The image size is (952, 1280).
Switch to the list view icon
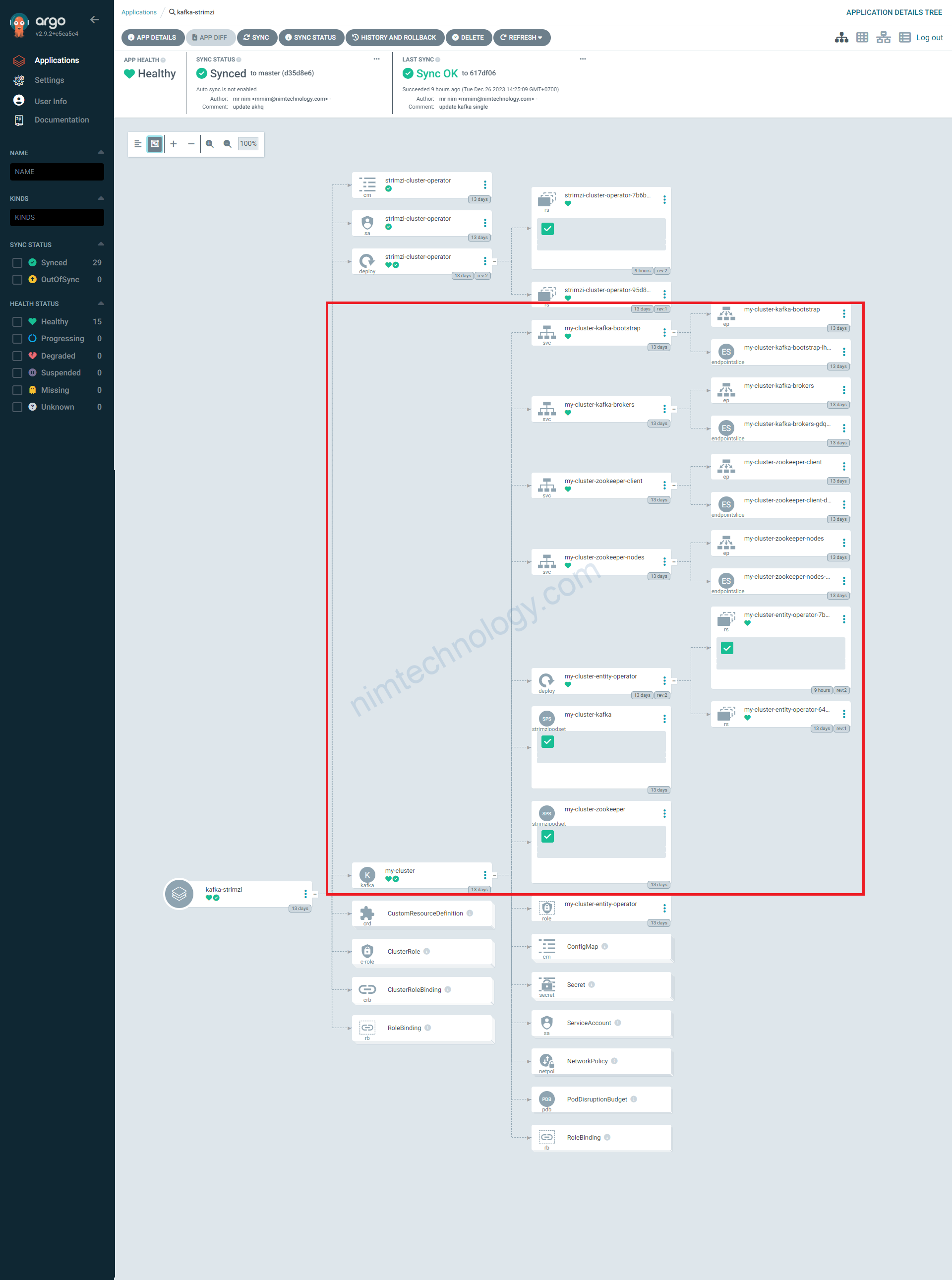point(904,38)
